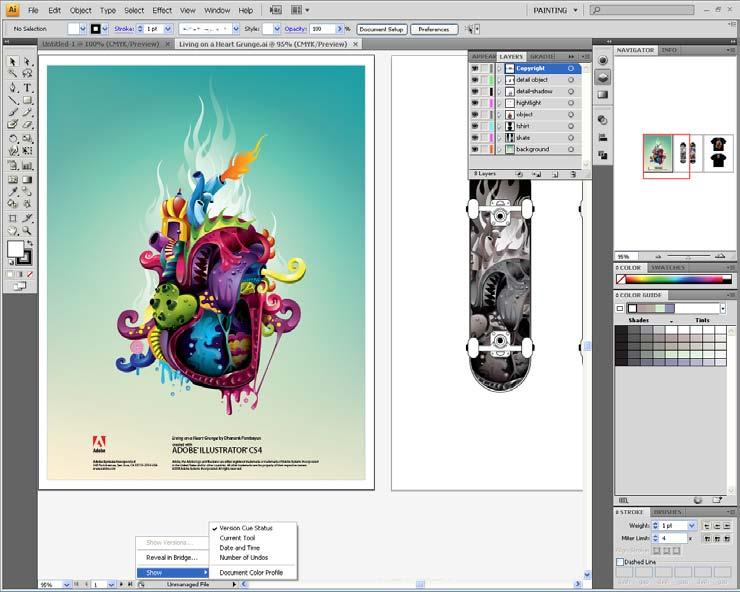
Task: Select the Direct Selection tool
Action: pyautogui.click(x=27, y=61)
